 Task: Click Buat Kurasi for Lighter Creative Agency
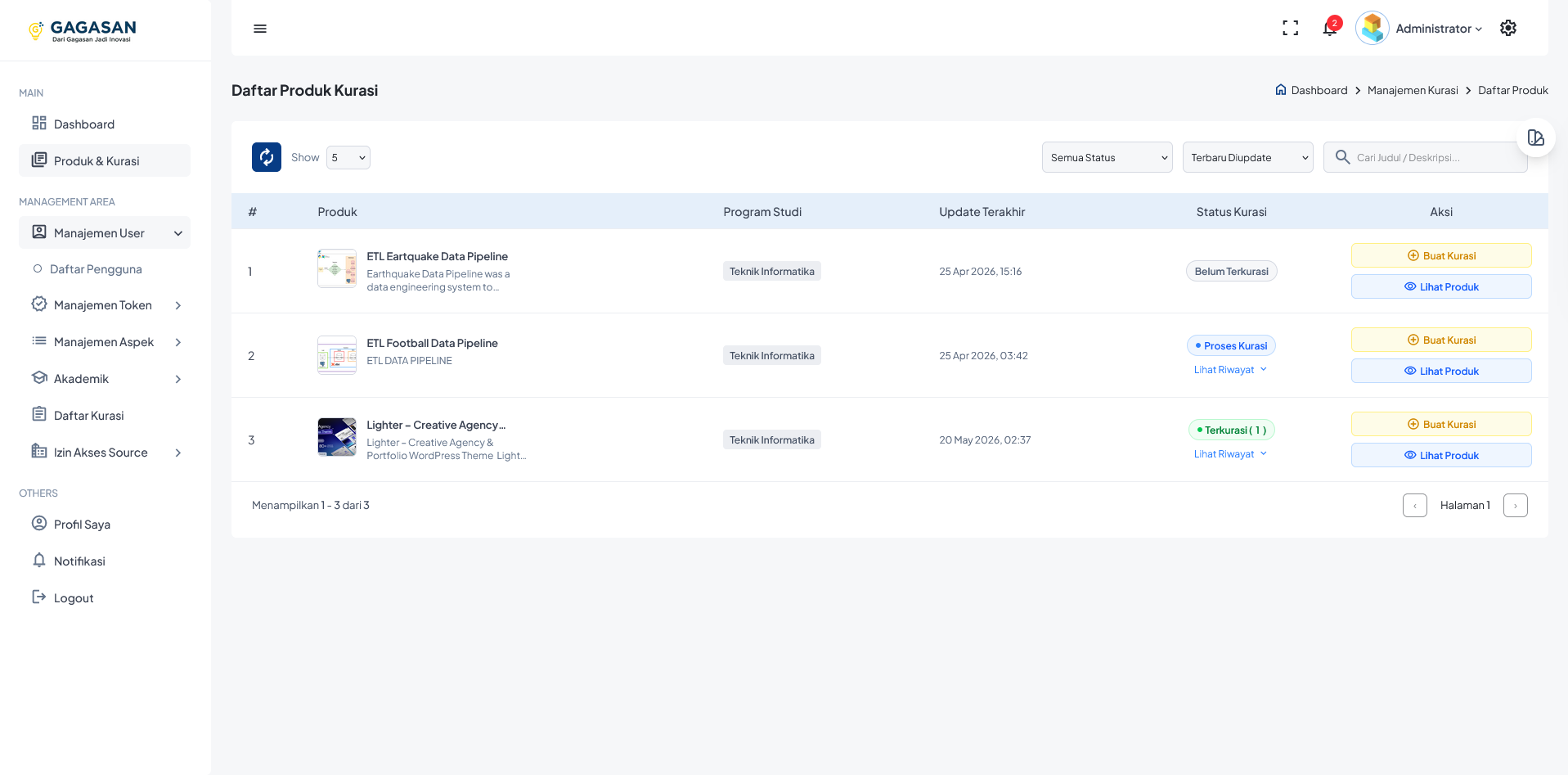pyautogui.click(x=1441, y=424)
